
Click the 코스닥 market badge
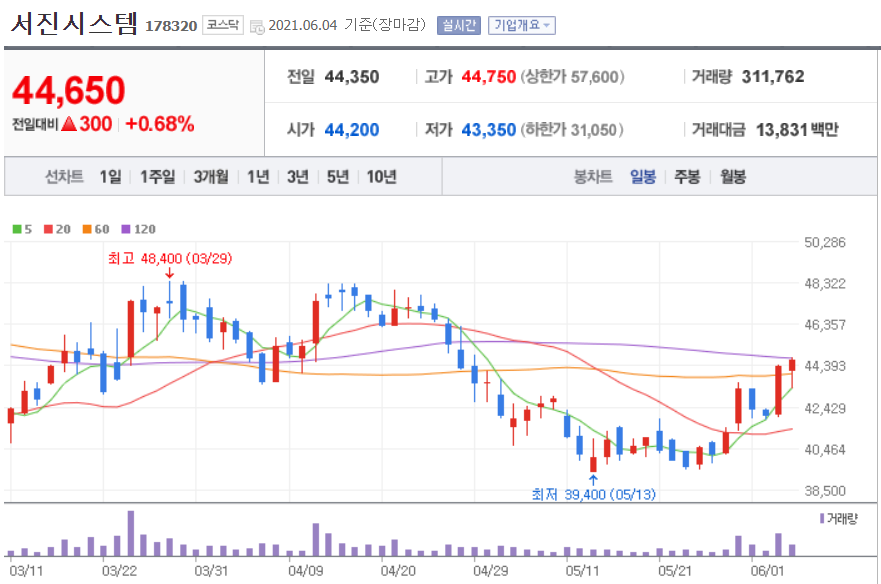[x=222, y=25]
